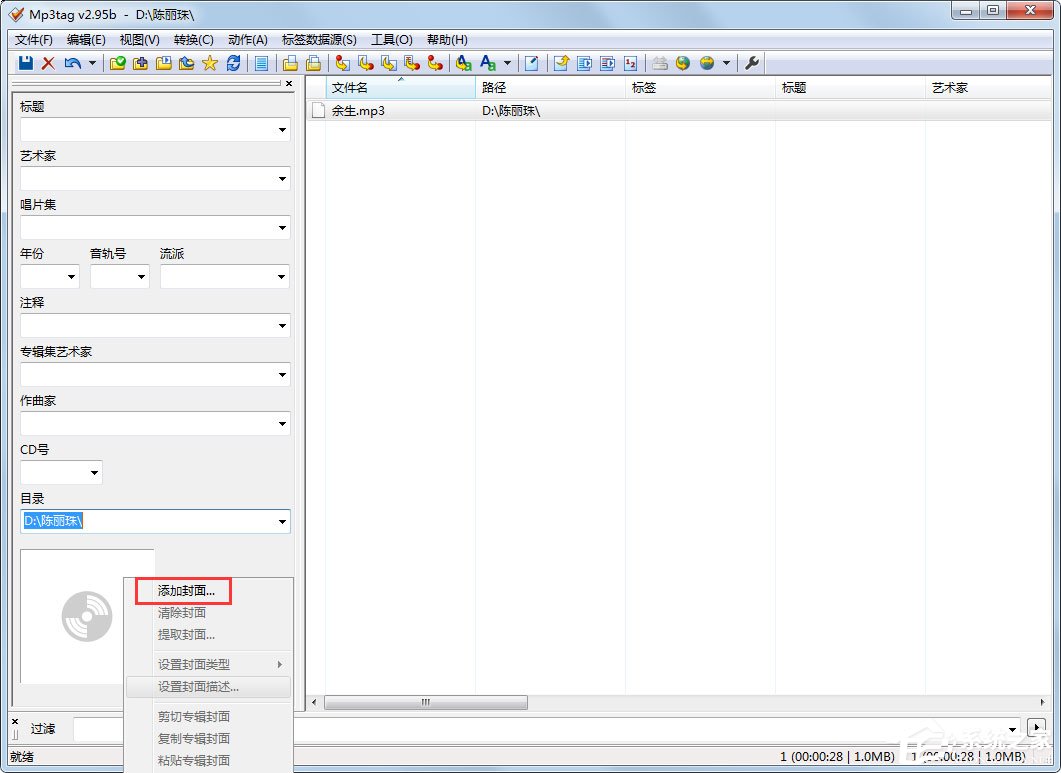Click the favorites star icon

[209, 63]
